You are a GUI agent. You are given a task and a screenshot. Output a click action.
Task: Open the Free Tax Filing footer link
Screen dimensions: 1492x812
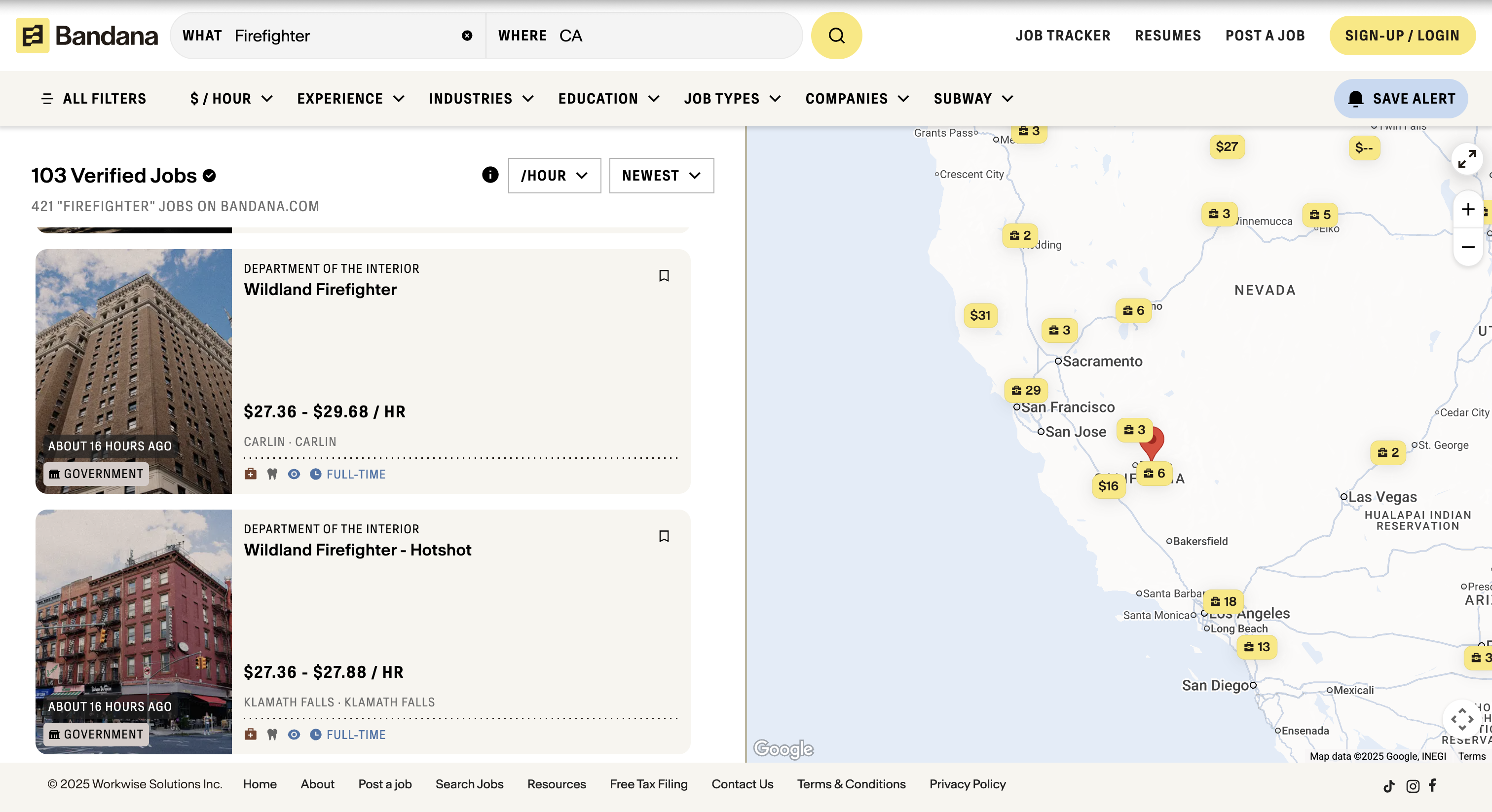[648, 784]
